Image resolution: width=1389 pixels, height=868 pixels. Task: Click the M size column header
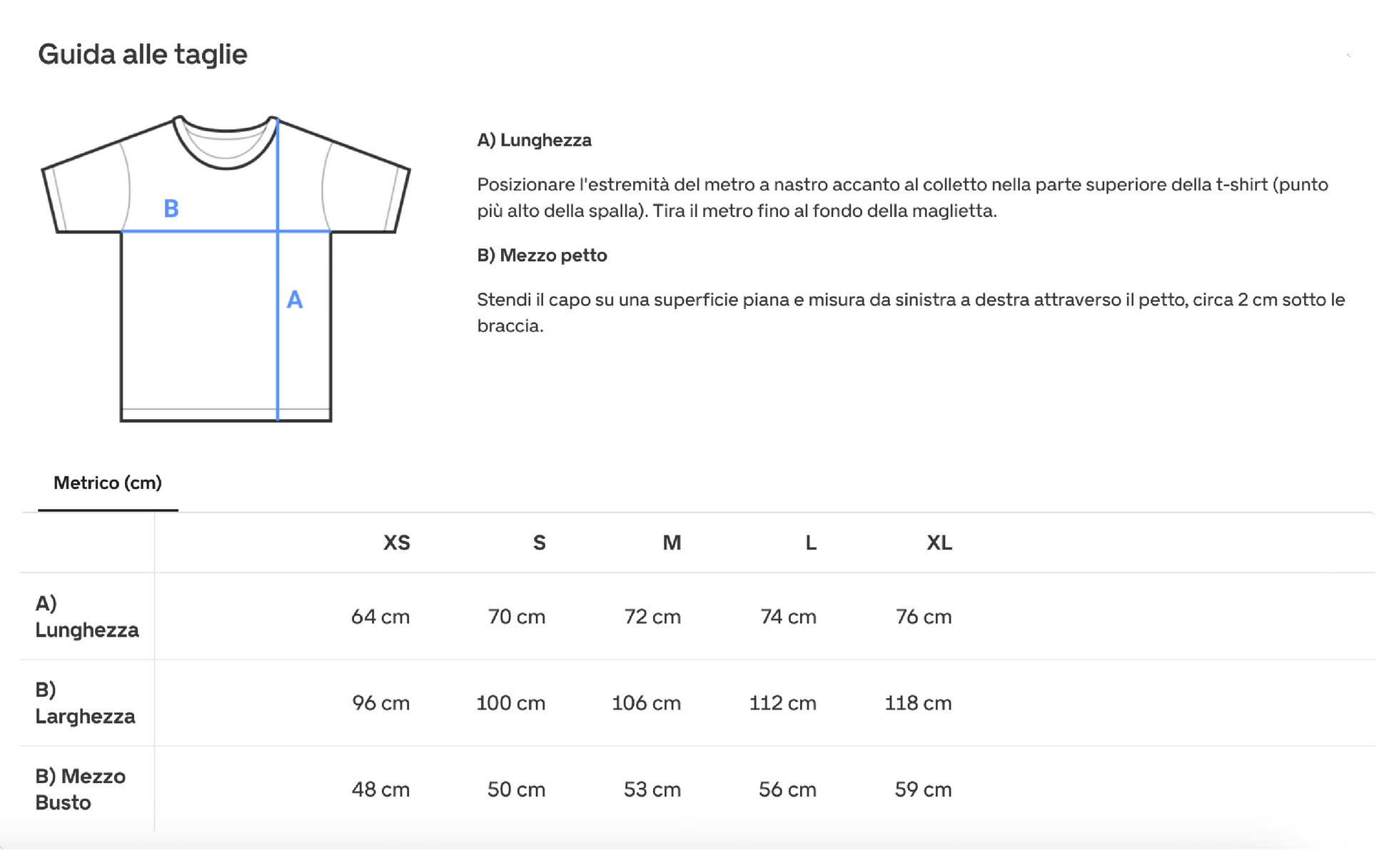coord(672,543)
